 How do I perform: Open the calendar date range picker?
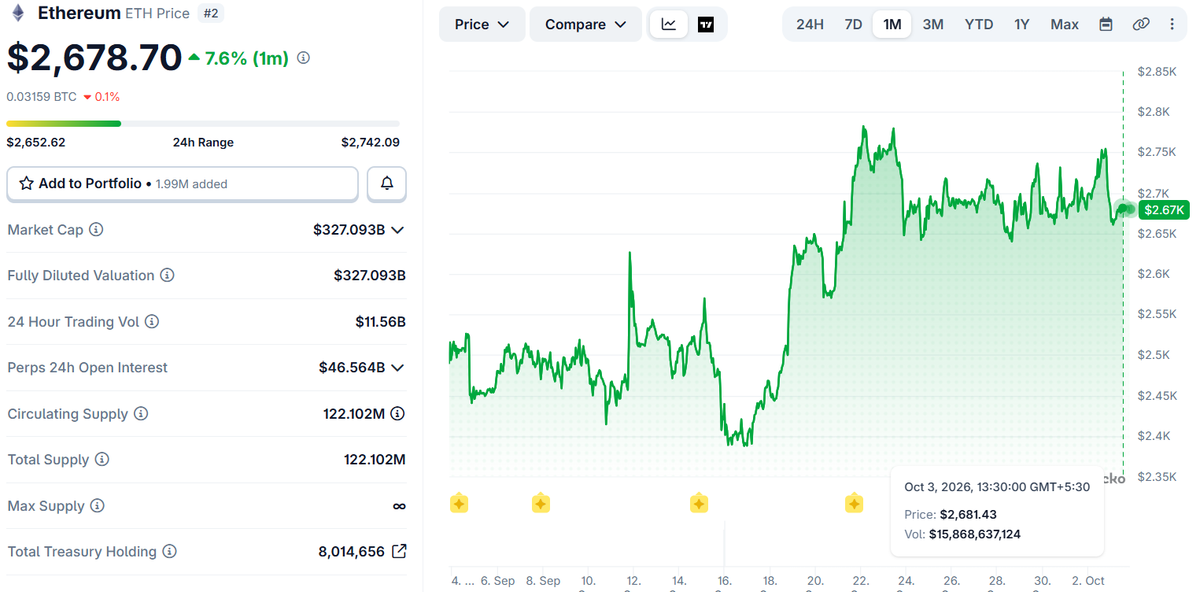pos(1105,24)
